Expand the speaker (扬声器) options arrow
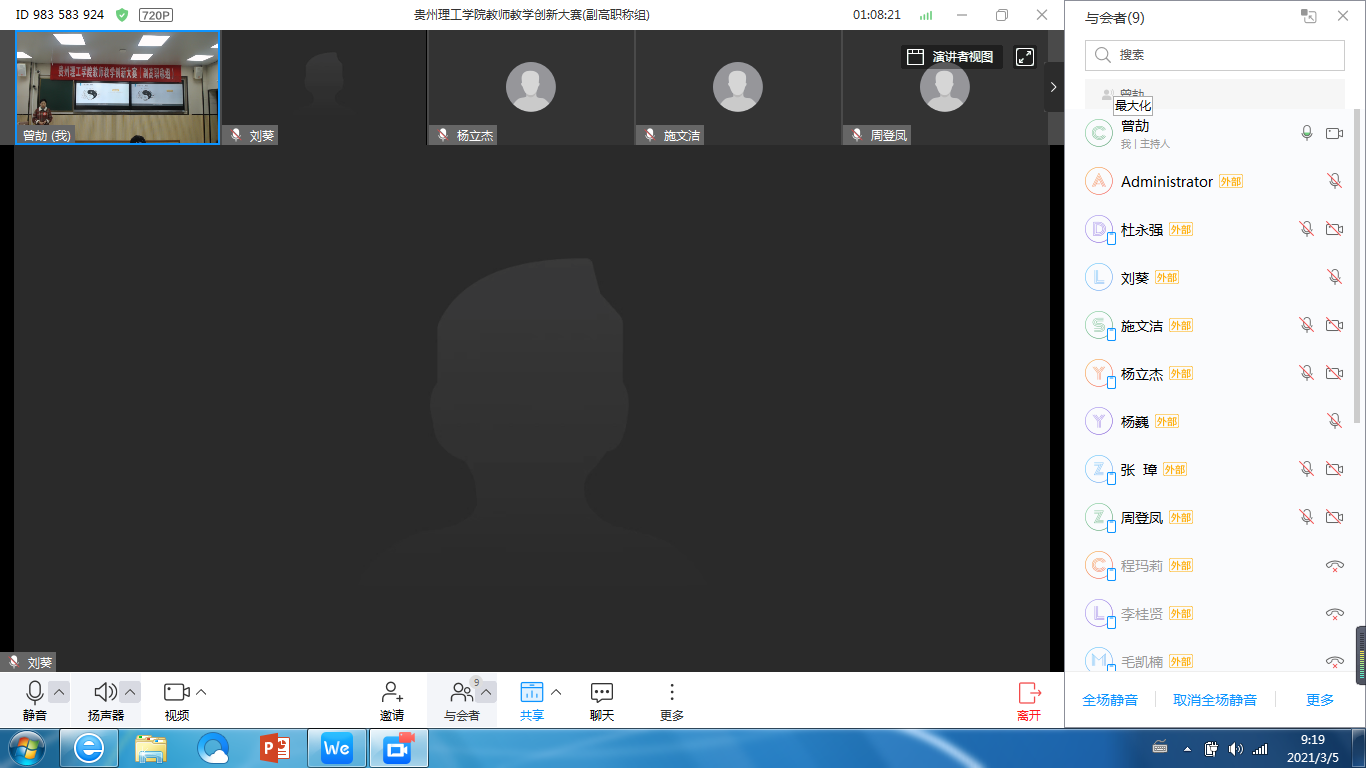Viewport: 1366px width, 768px height. [130, 692]
